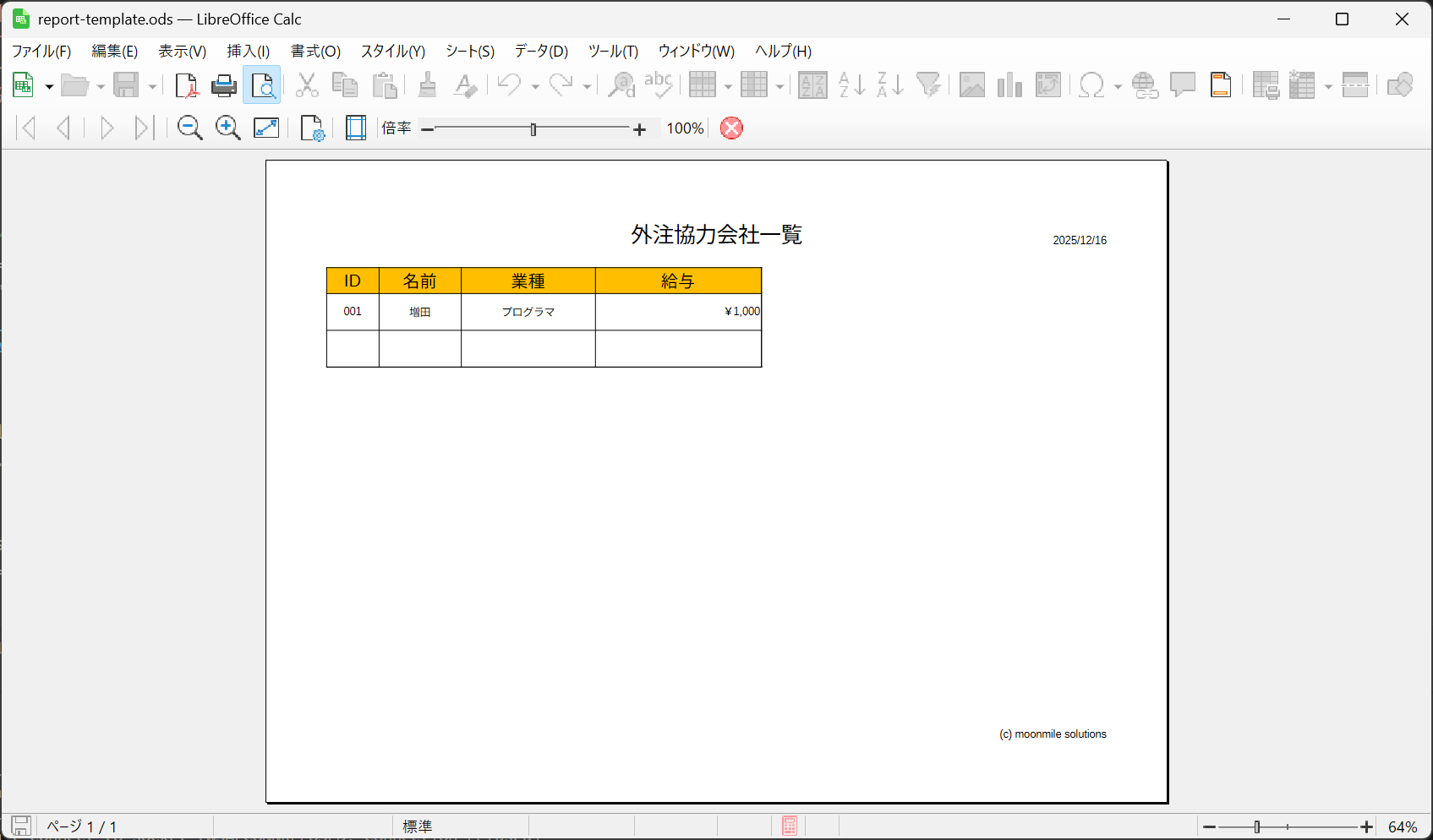Toggle off the Print Preview mode button
Image resolution: width=1433 pixels, height=840 pixels.
(x=262, y=85)
